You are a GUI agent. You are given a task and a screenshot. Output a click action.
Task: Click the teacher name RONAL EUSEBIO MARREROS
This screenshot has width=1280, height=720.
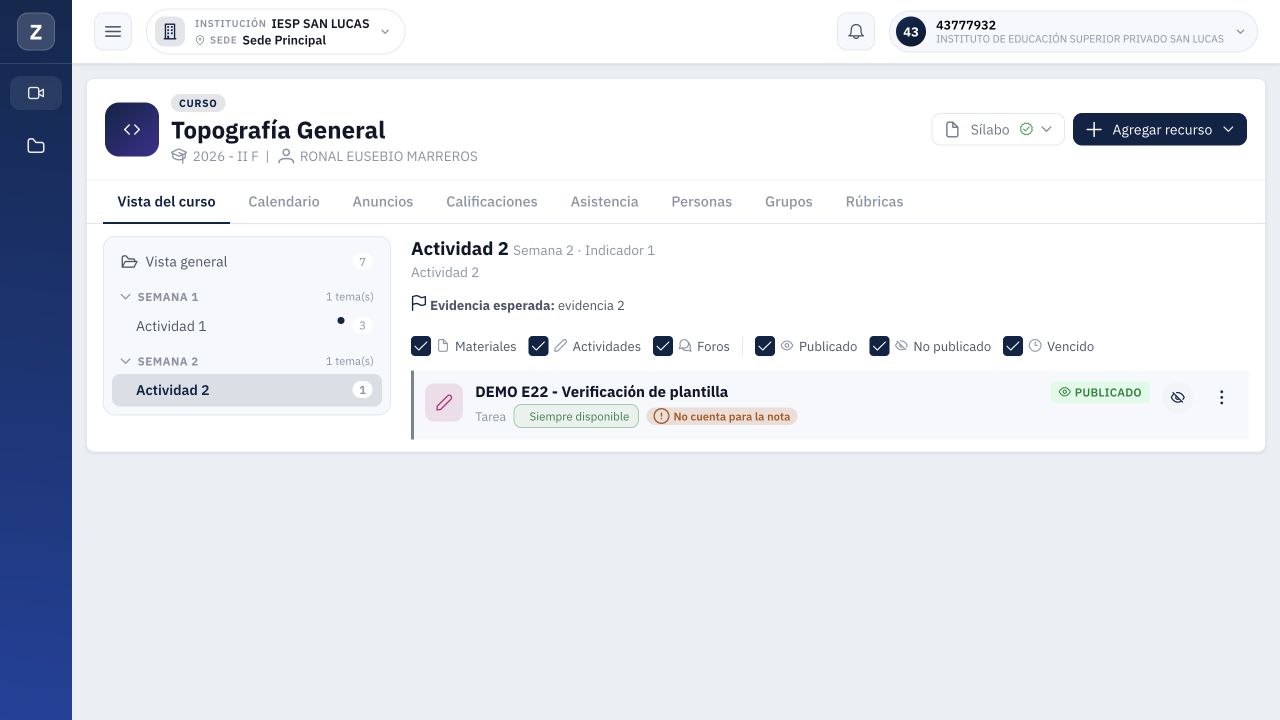point(389,156)
